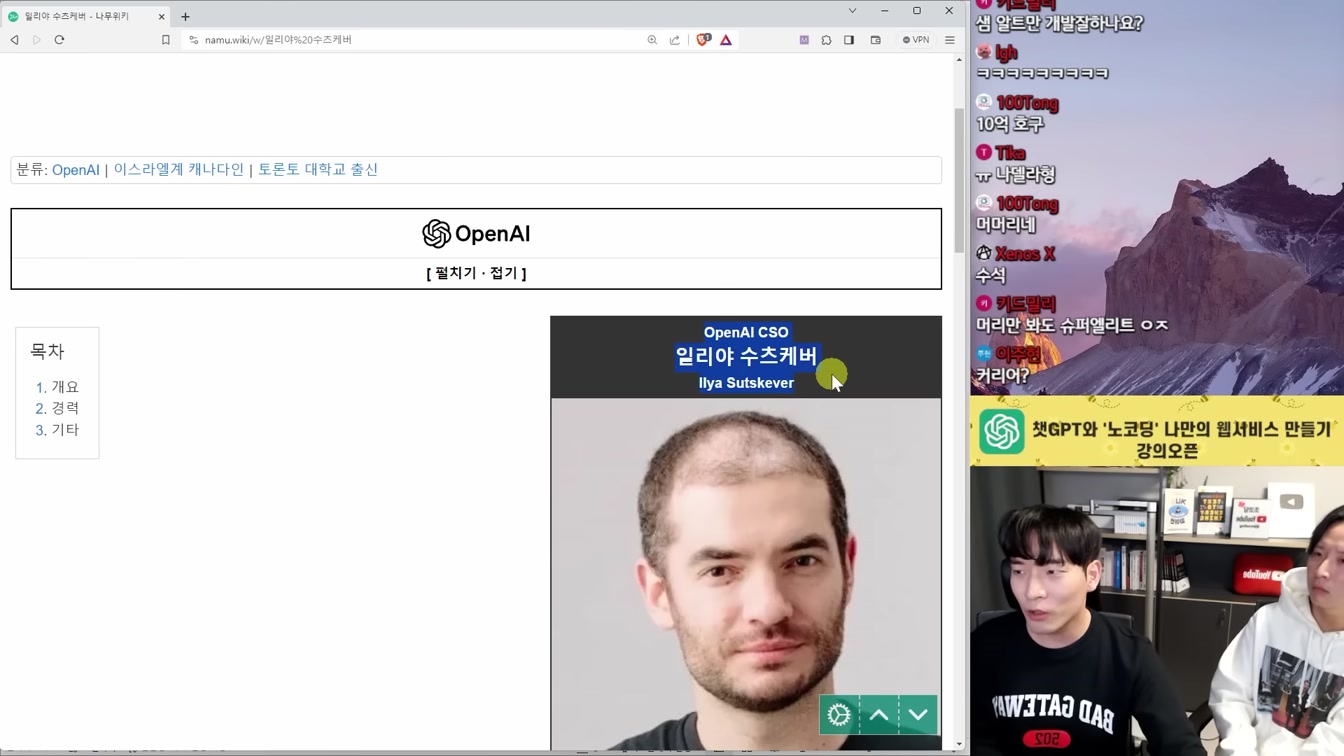
Task: Click the purple extension icon in toolbar
Action: [x=804, y=40]
